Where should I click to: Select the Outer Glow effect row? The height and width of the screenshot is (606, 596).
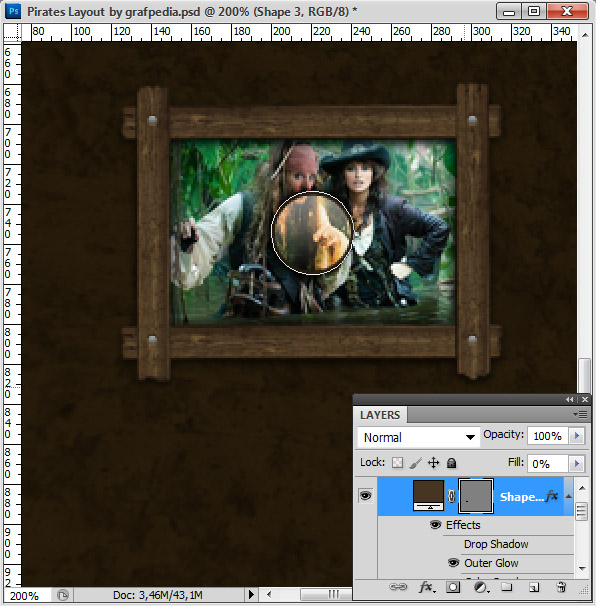[491, 563]
